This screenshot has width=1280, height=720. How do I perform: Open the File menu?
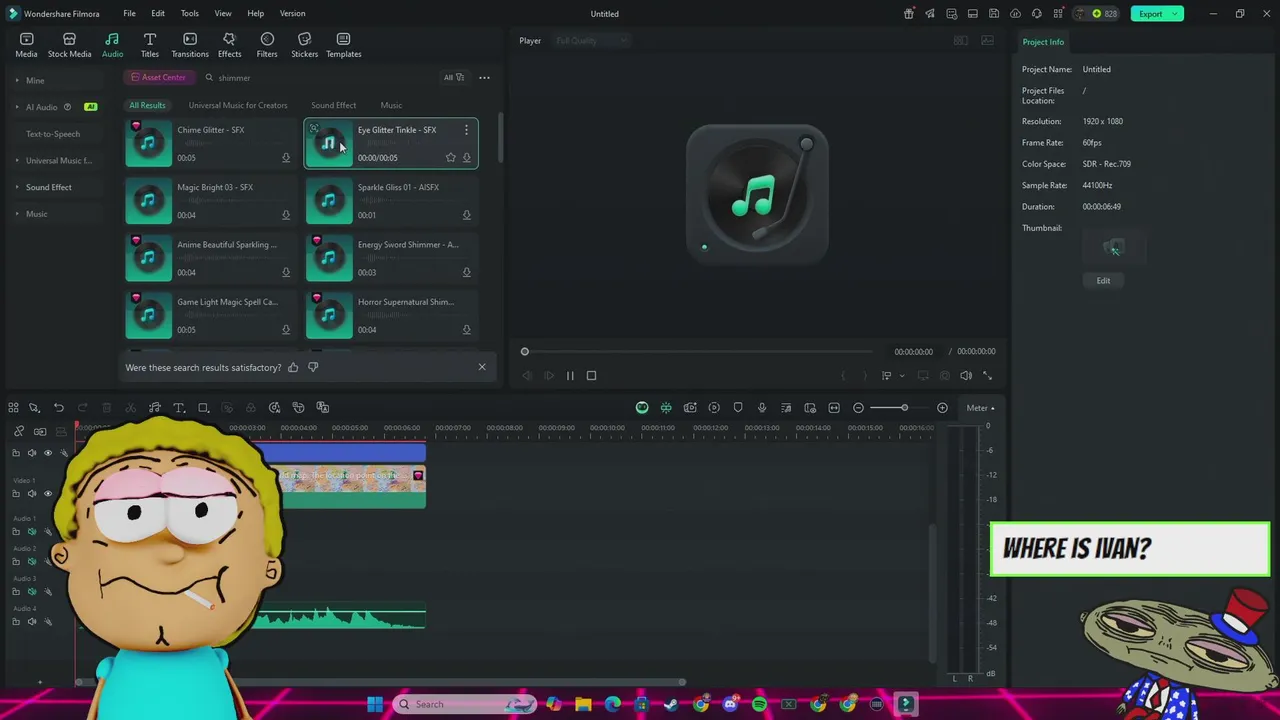129,14
